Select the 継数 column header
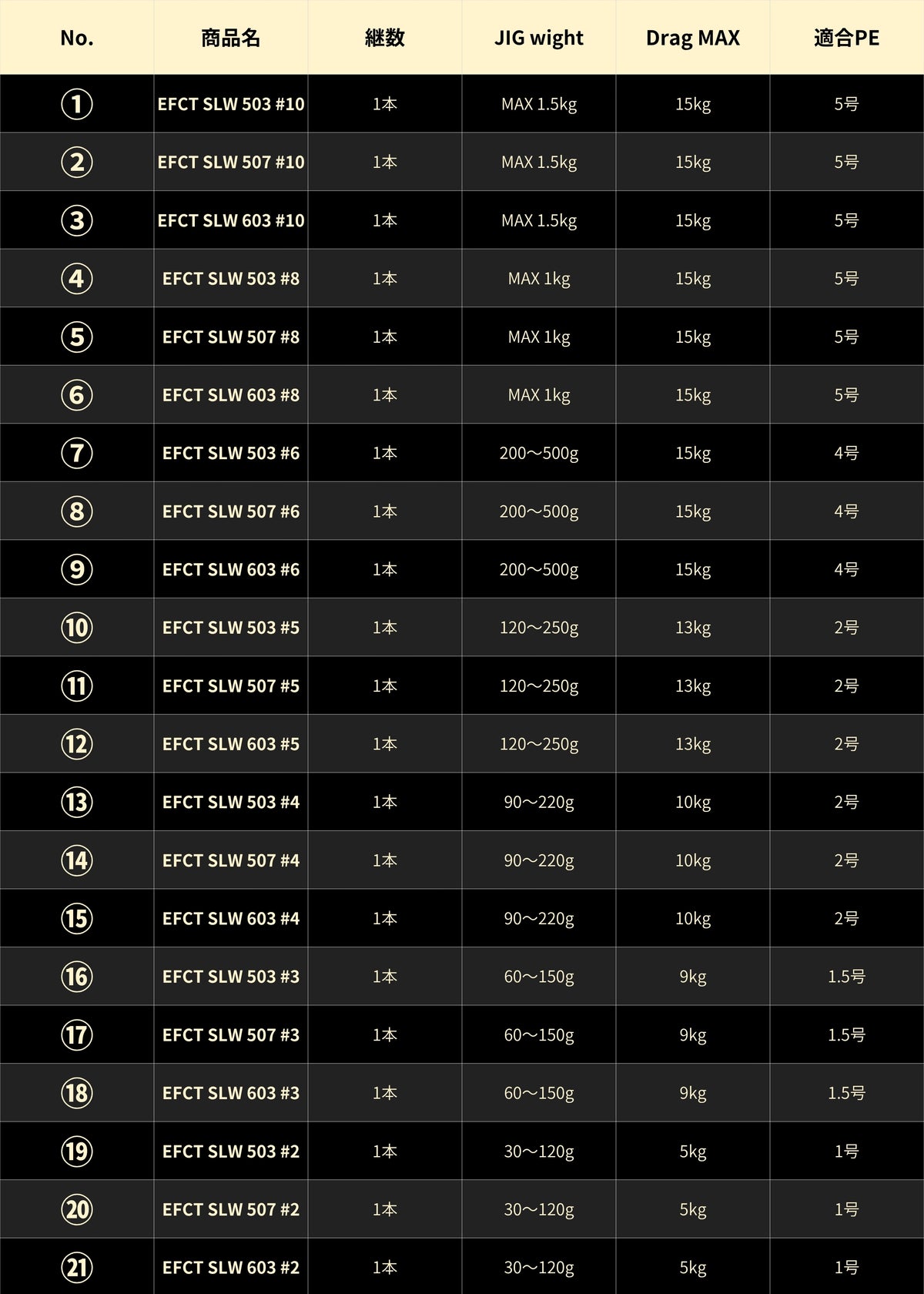This screenshot has height=1294, width=924. tap(385, 38)
